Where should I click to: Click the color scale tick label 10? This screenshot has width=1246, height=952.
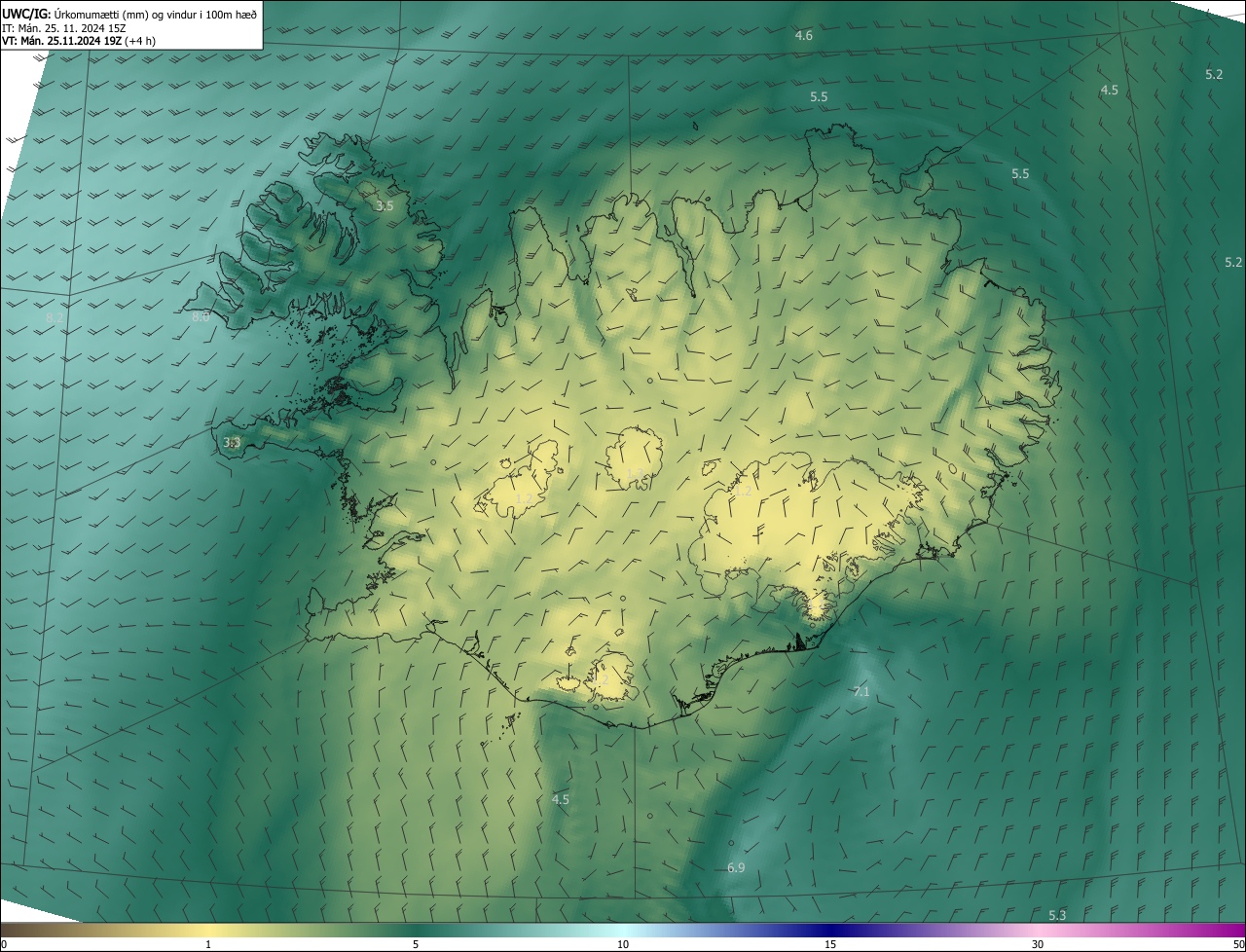click(x=623, y=945)
